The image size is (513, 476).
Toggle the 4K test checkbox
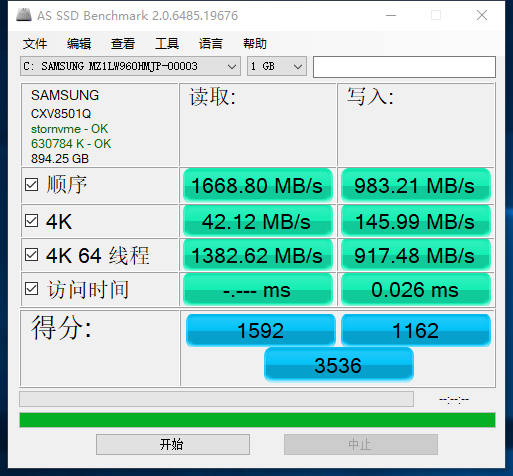(x=31, y=220)
